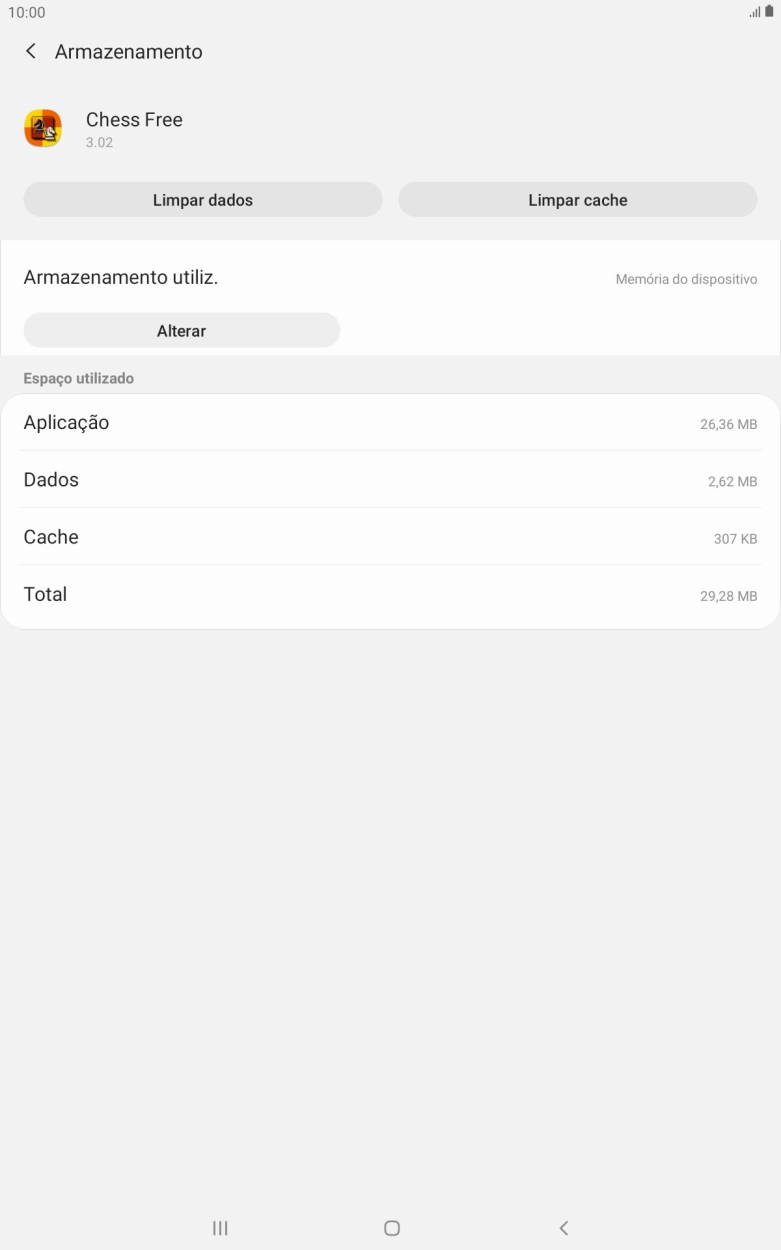
Task: Select the Aplicação size row
Action: pyautogui.click(x=390, y=423)
